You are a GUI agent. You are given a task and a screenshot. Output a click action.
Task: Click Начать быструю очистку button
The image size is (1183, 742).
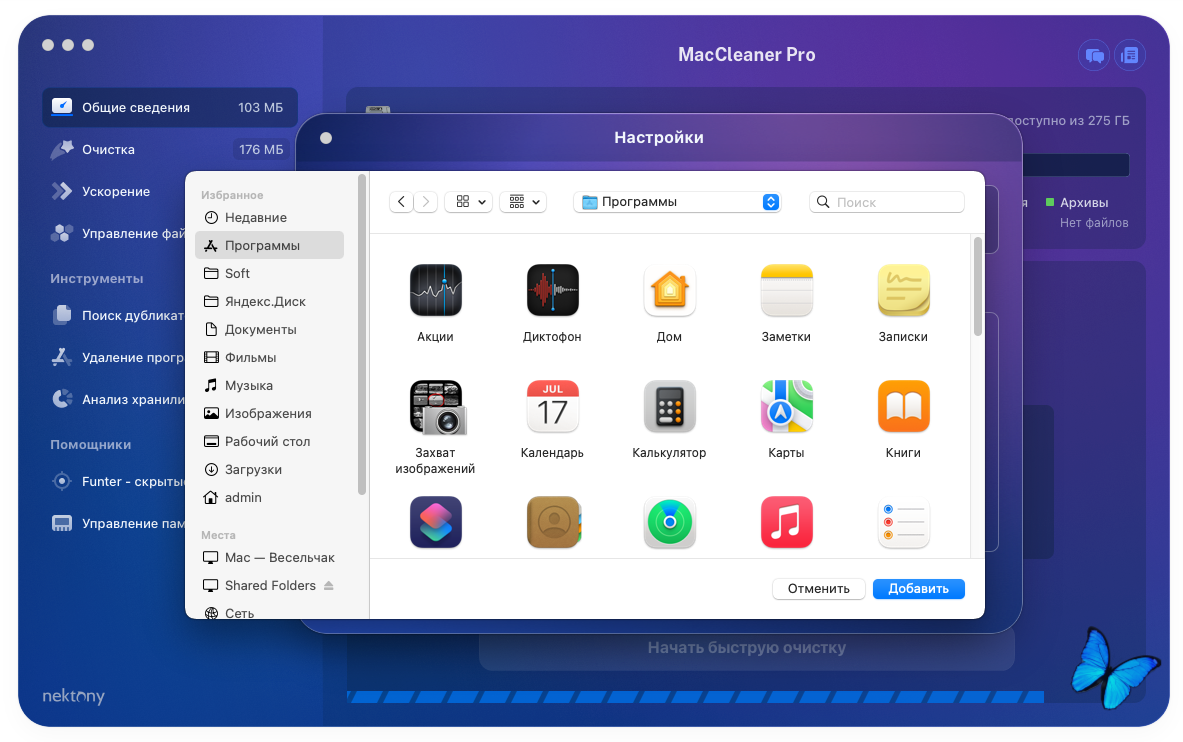746,648
